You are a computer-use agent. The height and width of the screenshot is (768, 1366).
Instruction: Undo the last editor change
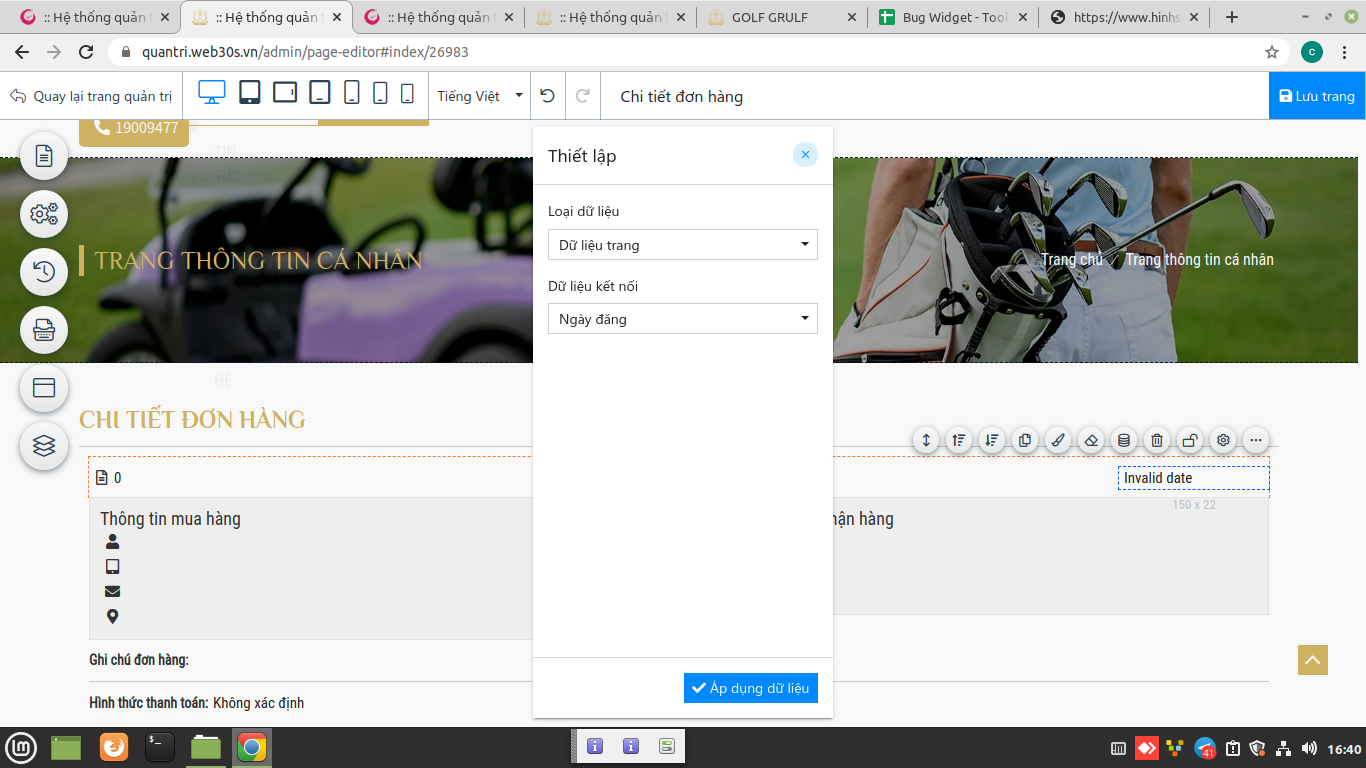pos(547,96)
